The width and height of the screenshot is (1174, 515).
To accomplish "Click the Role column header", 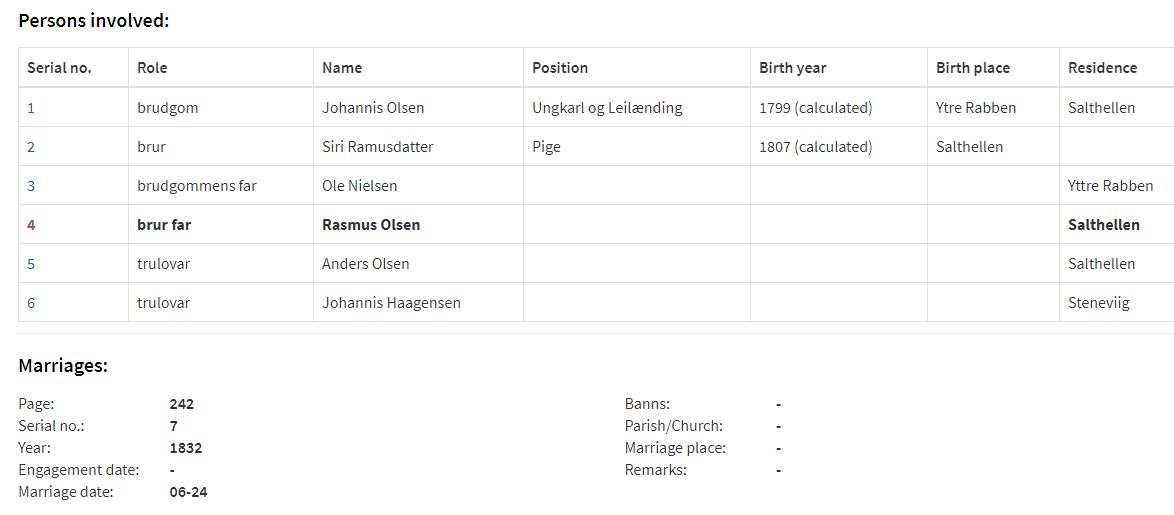I will pyautogui.click(x=152, y=67).
